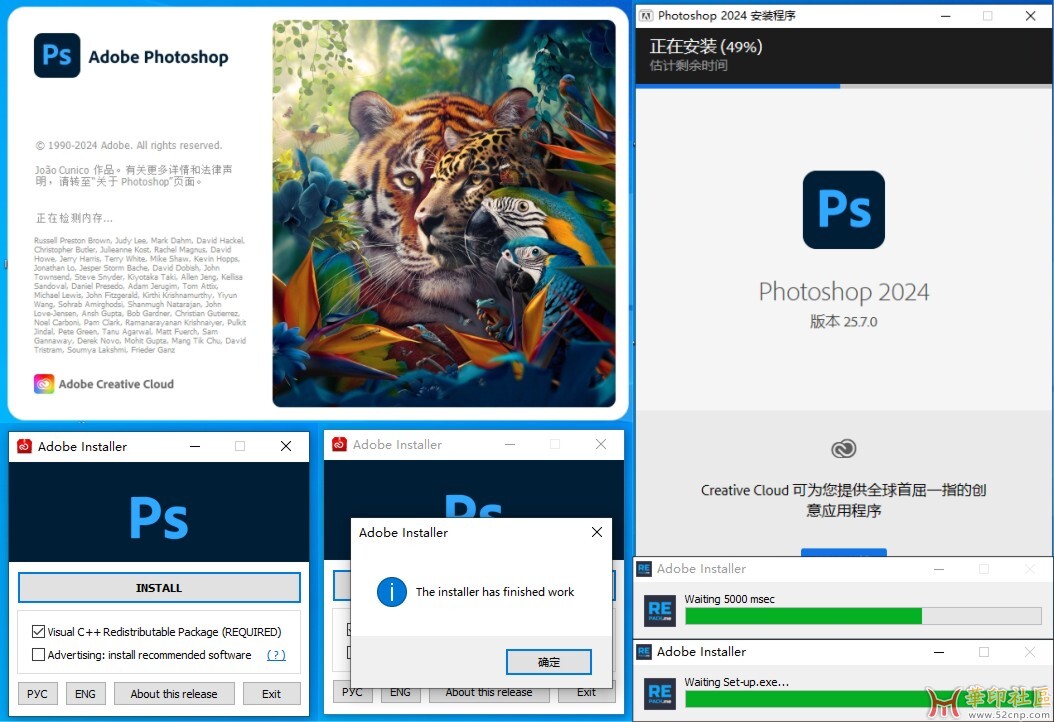Image resolution: width=1054 pixels, height=722 pixels.
Task: Enable Advertising install recommended software checkbox
Action: pyautogui.click(x=38, y=655)
